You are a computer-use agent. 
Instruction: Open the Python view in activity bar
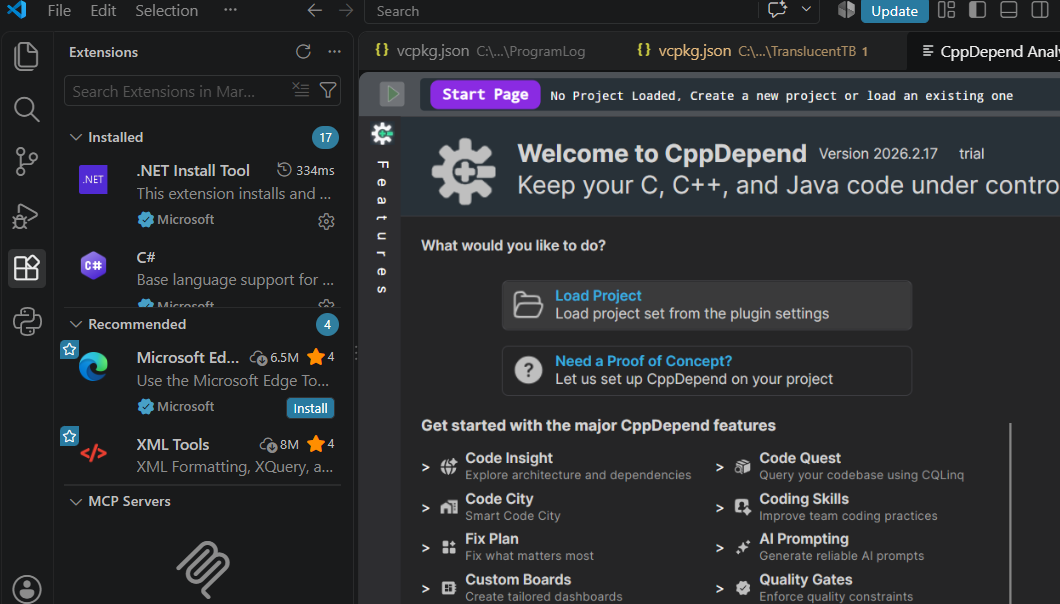[26, 322]
